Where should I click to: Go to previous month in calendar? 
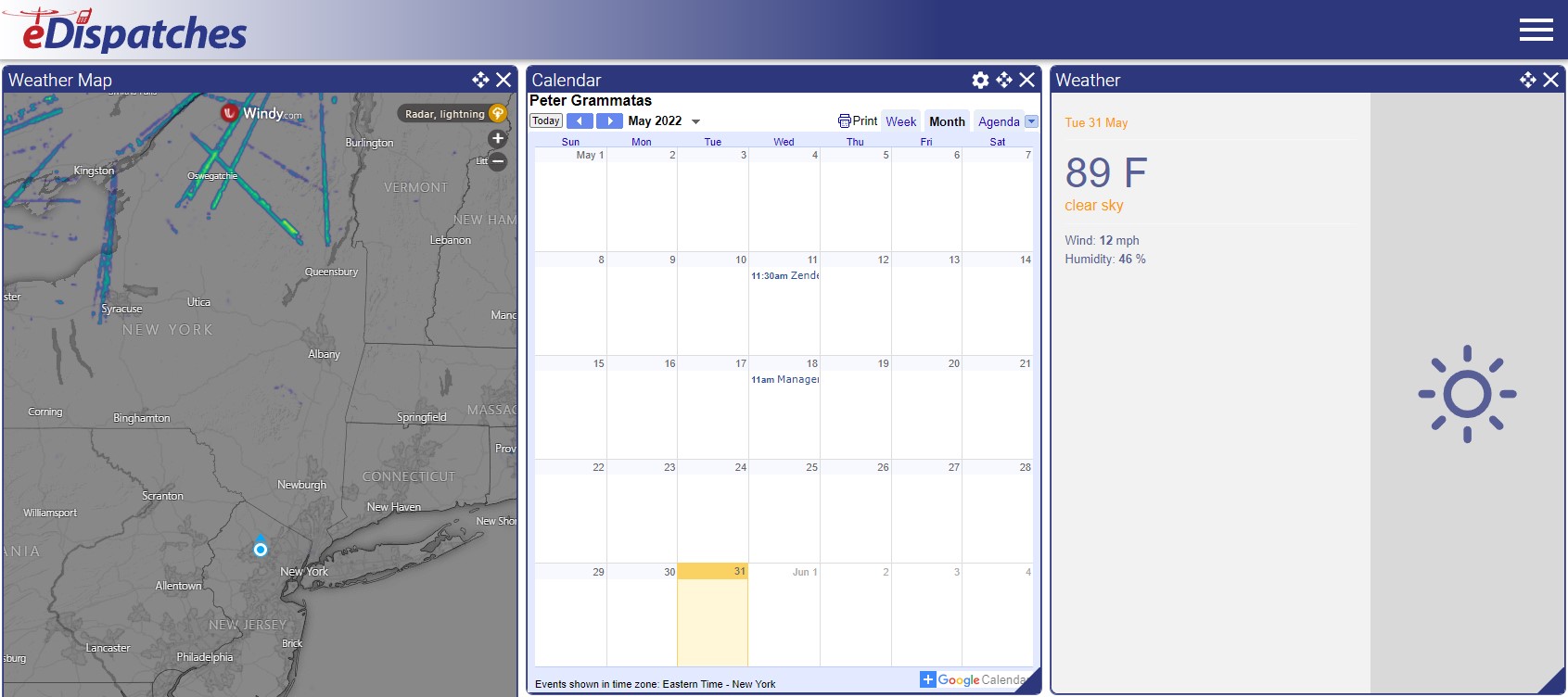point(580,120)
